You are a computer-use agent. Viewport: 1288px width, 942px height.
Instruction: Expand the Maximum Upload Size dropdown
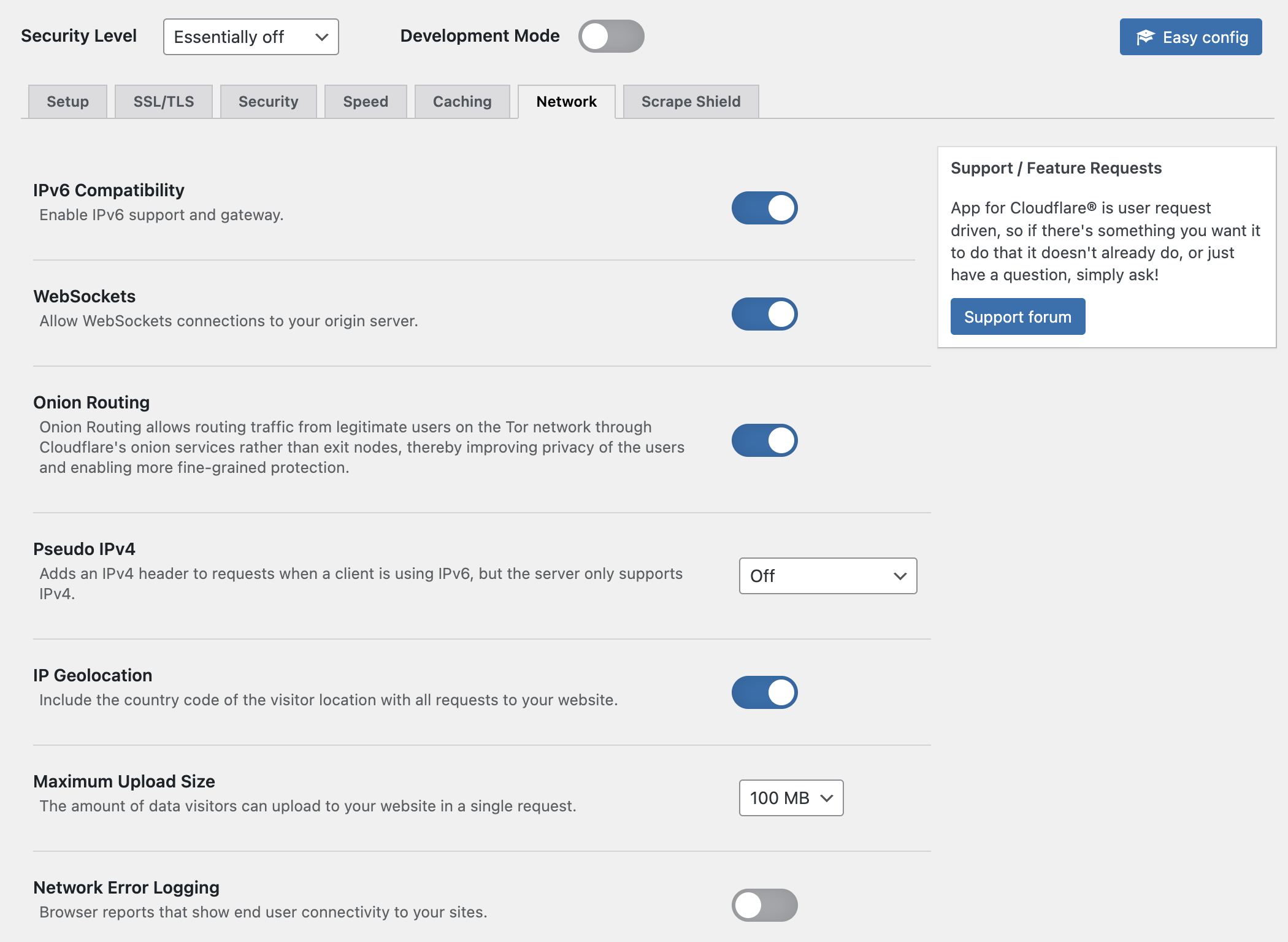click(x=791, y=797)
